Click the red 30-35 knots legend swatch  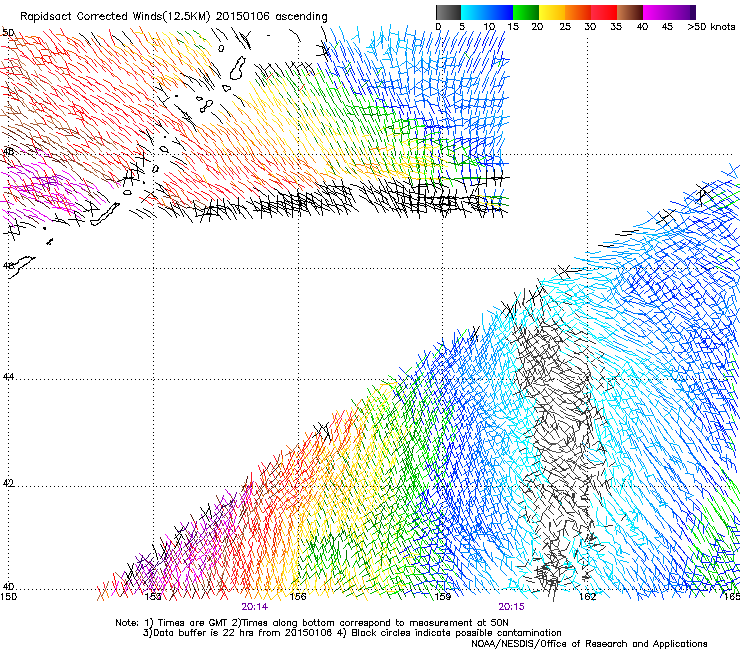point(604,12)
